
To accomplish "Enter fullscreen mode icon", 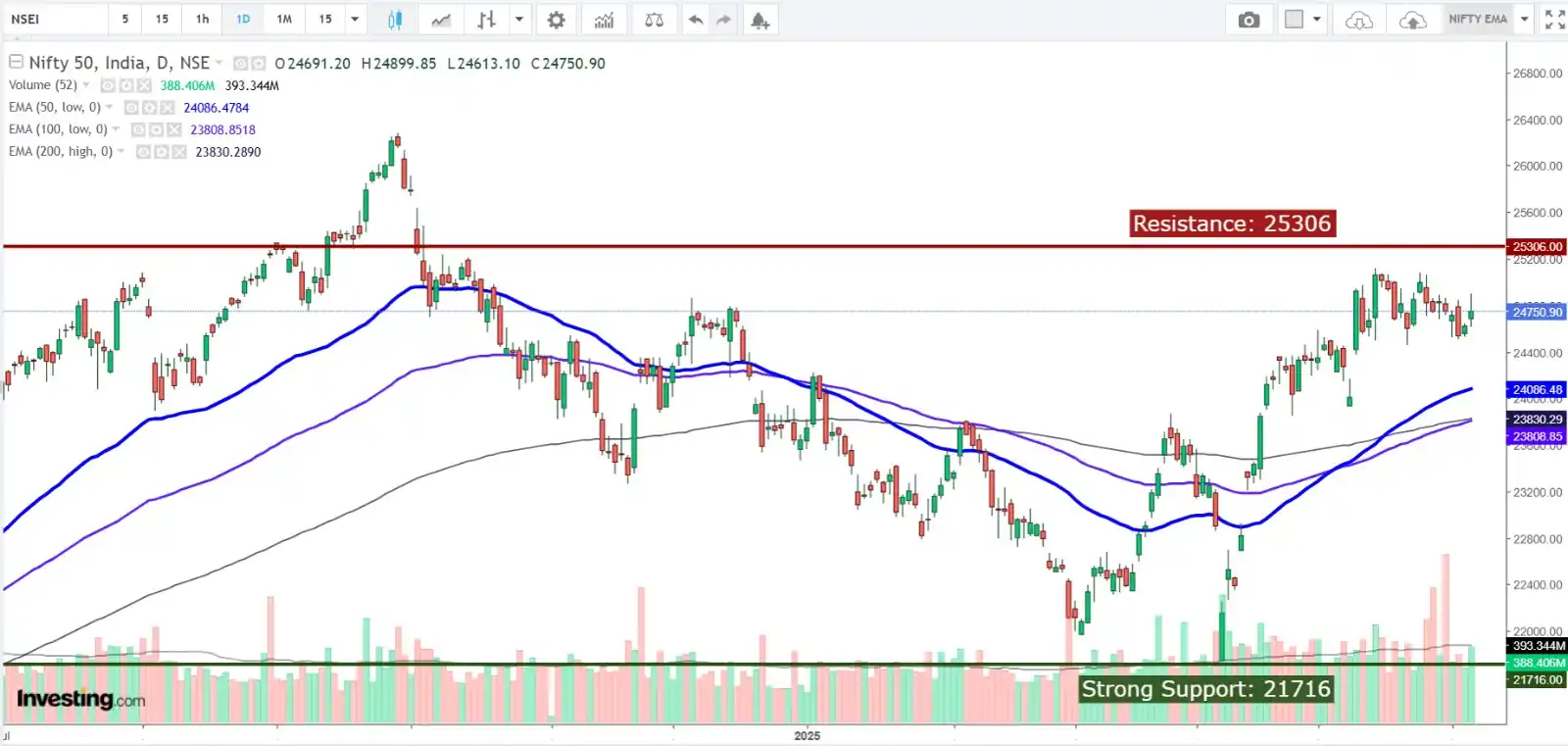I will [1554, 20].
